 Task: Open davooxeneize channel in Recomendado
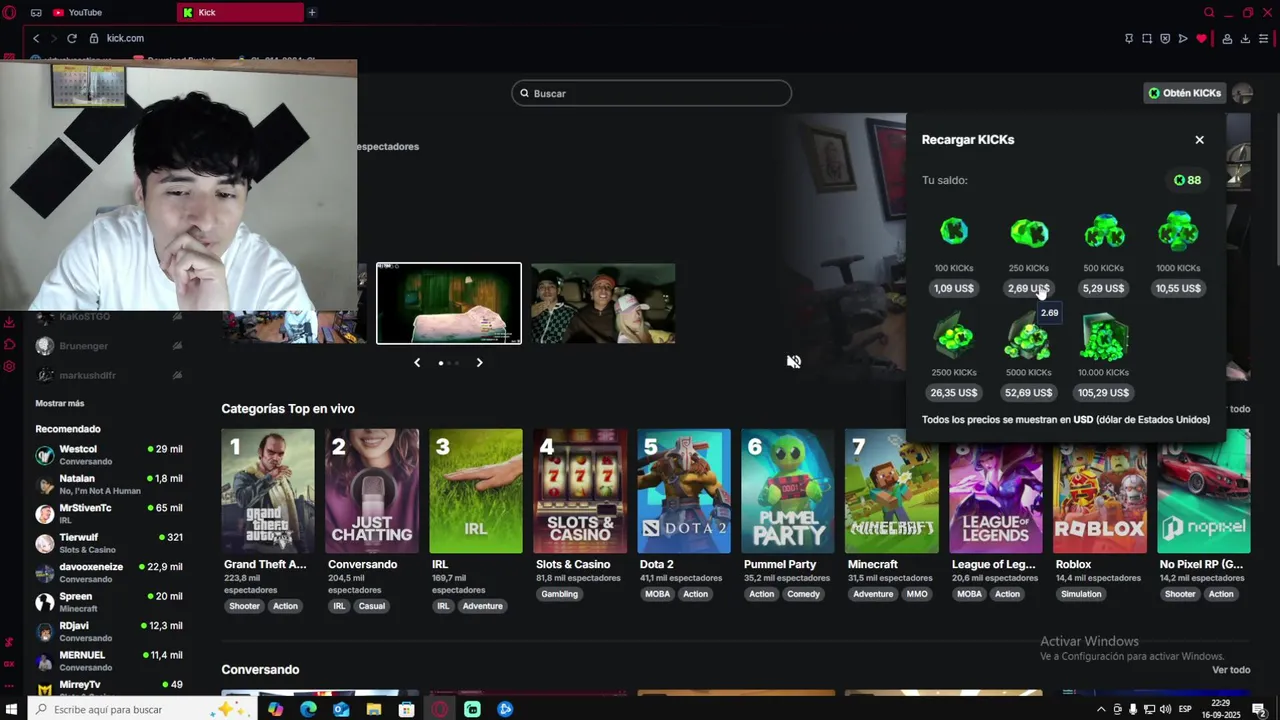(x=109, y=572)
